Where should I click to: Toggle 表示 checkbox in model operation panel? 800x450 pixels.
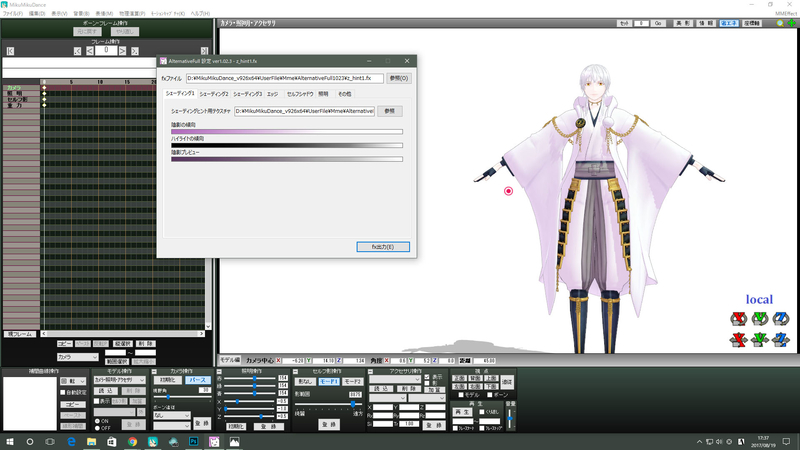[96, 401]
